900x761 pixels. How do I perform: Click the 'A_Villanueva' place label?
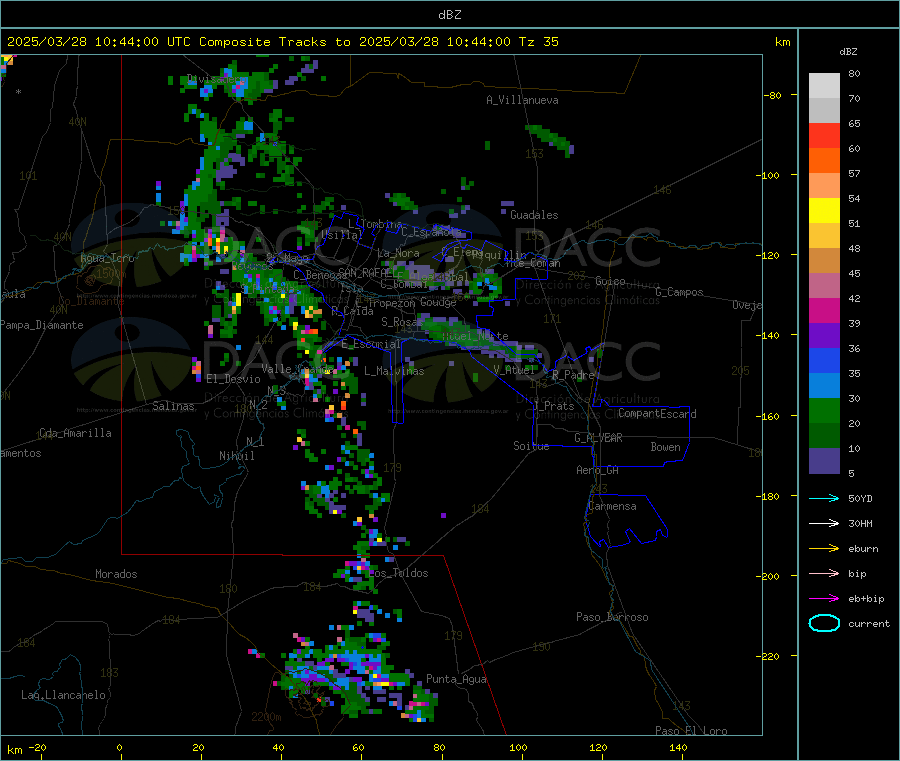pos(522,100)
